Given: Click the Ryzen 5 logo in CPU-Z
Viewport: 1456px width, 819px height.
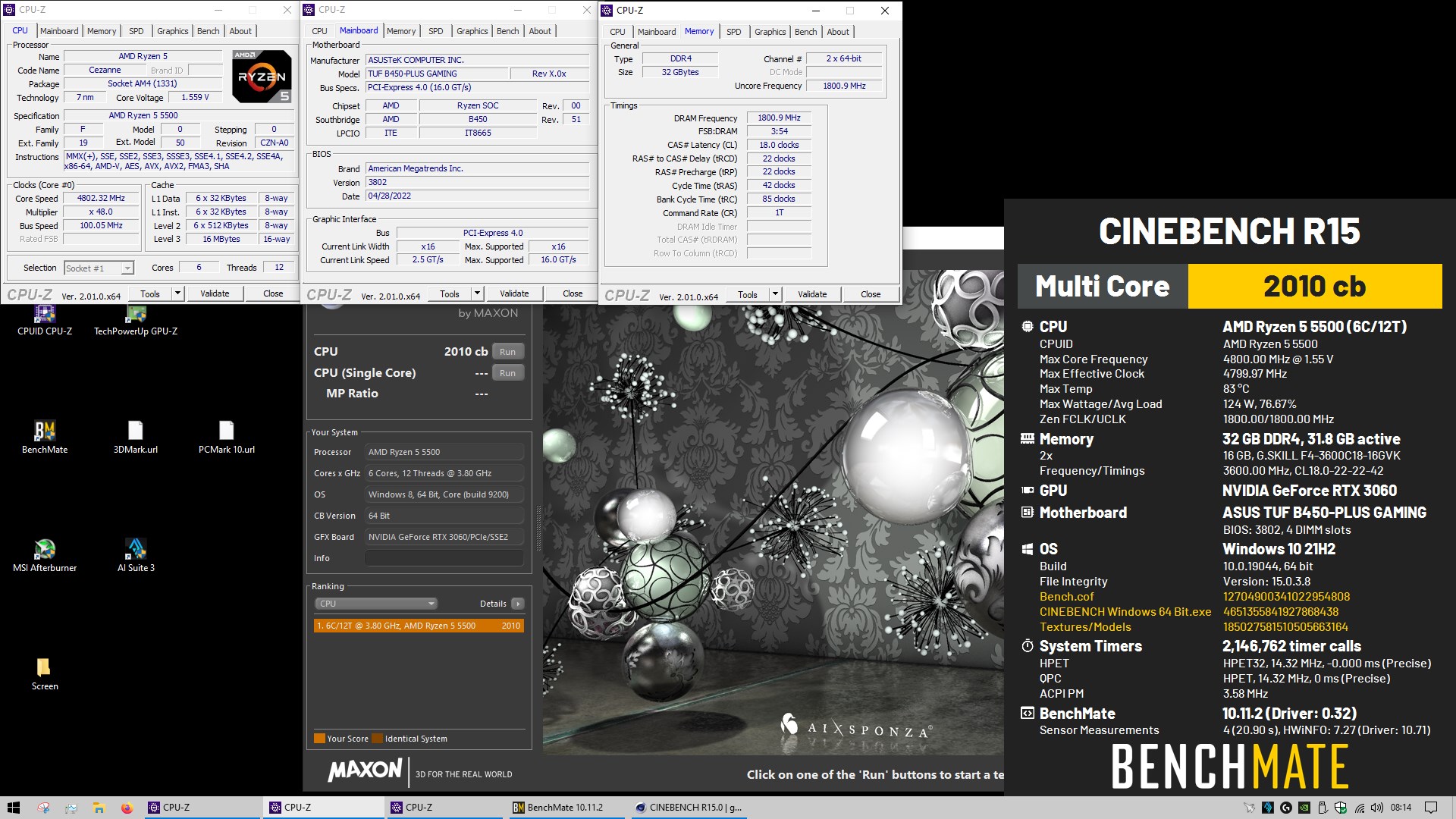Looking at the screenshot, I should coord(261,77).
